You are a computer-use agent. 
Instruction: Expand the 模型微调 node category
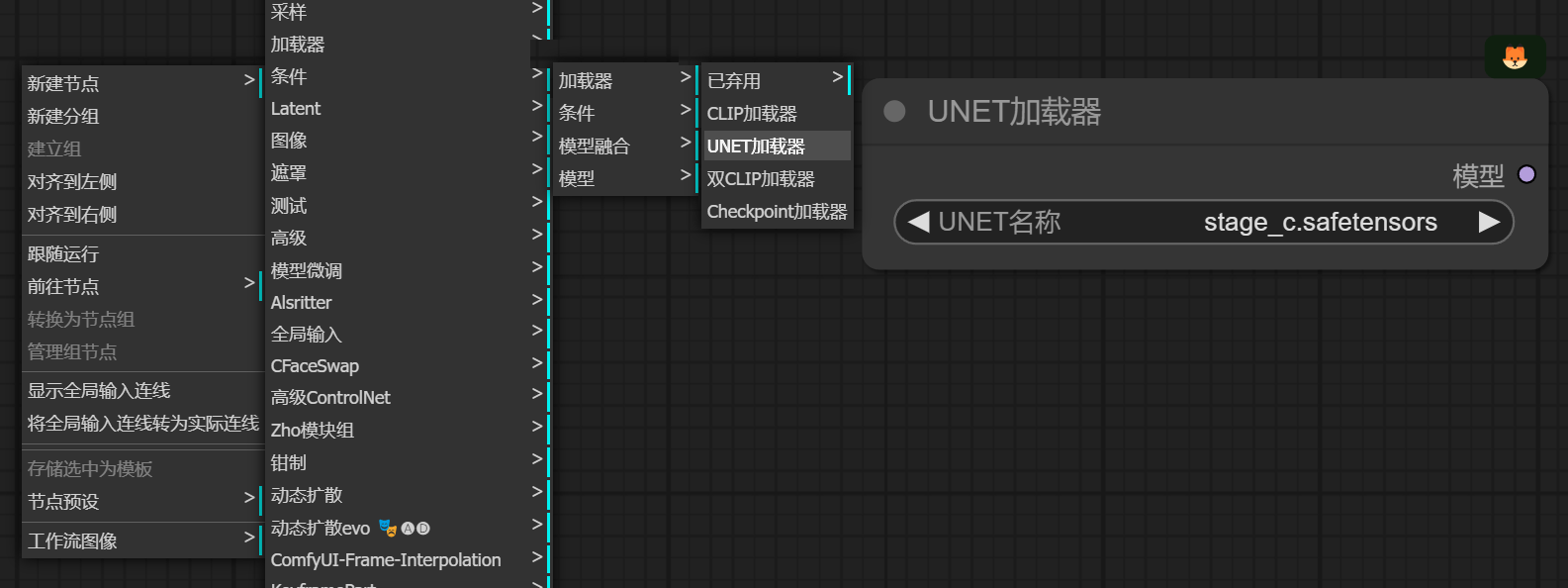click(407, 270)
